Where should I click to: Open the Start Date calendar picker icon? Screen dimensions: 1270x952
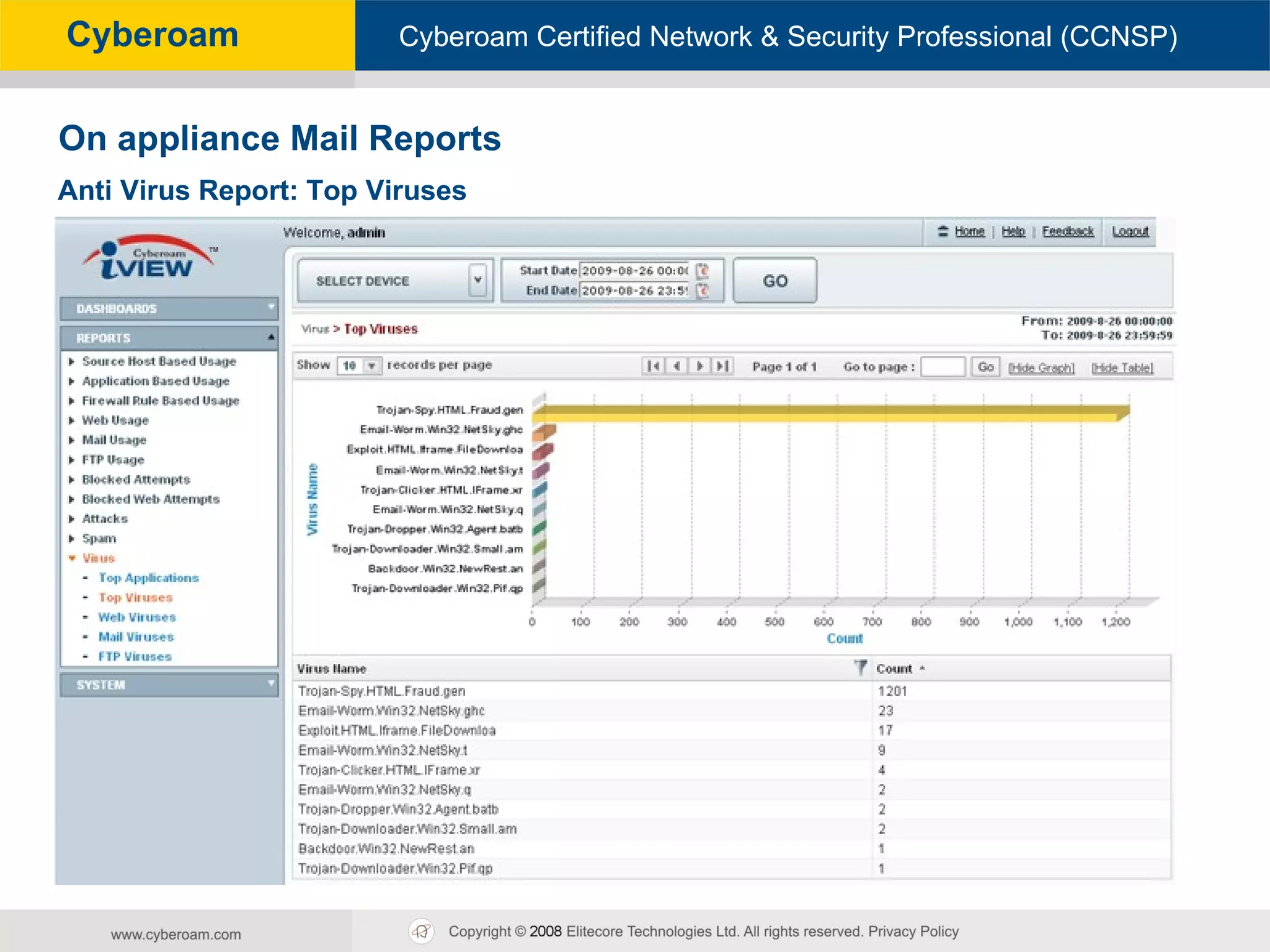click(702, 271)
